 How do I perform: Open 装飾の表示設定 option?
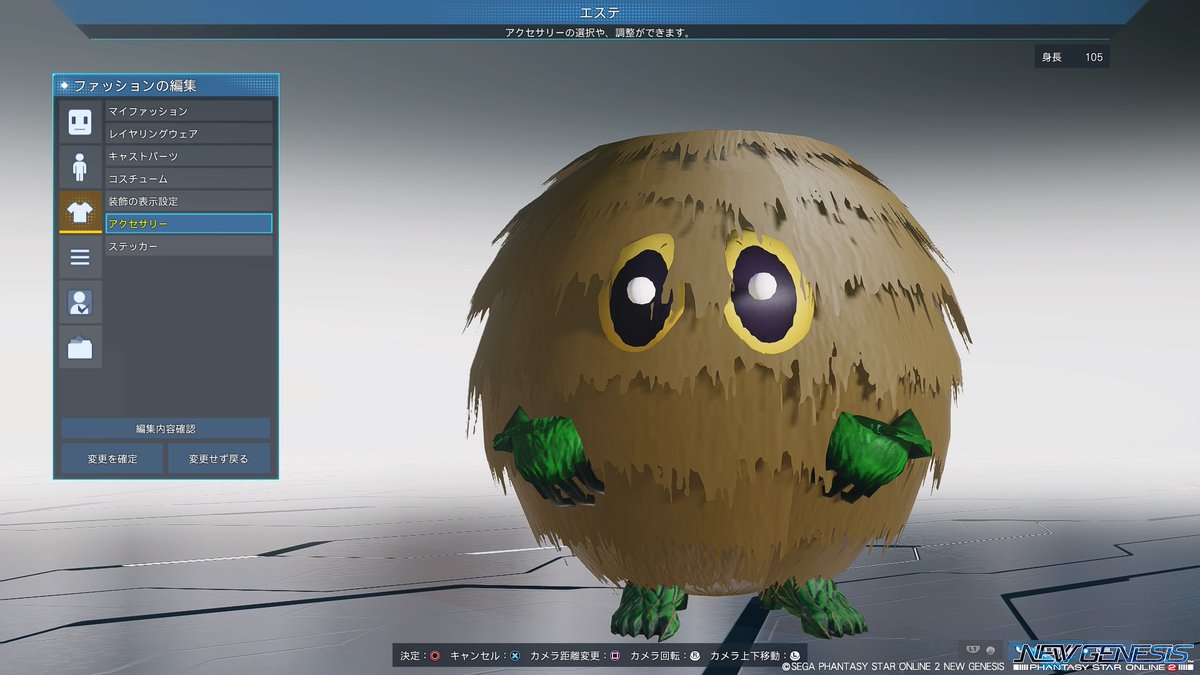(x=189, y=201)
